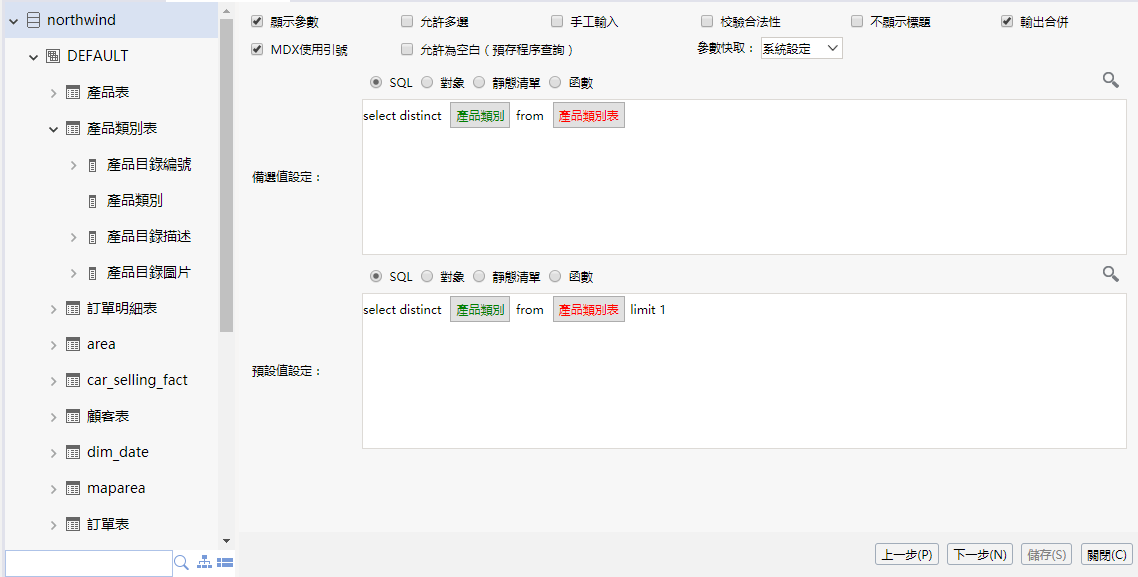Expand the 產品表 table node
1138x577 pixels.
coord(53,93)
